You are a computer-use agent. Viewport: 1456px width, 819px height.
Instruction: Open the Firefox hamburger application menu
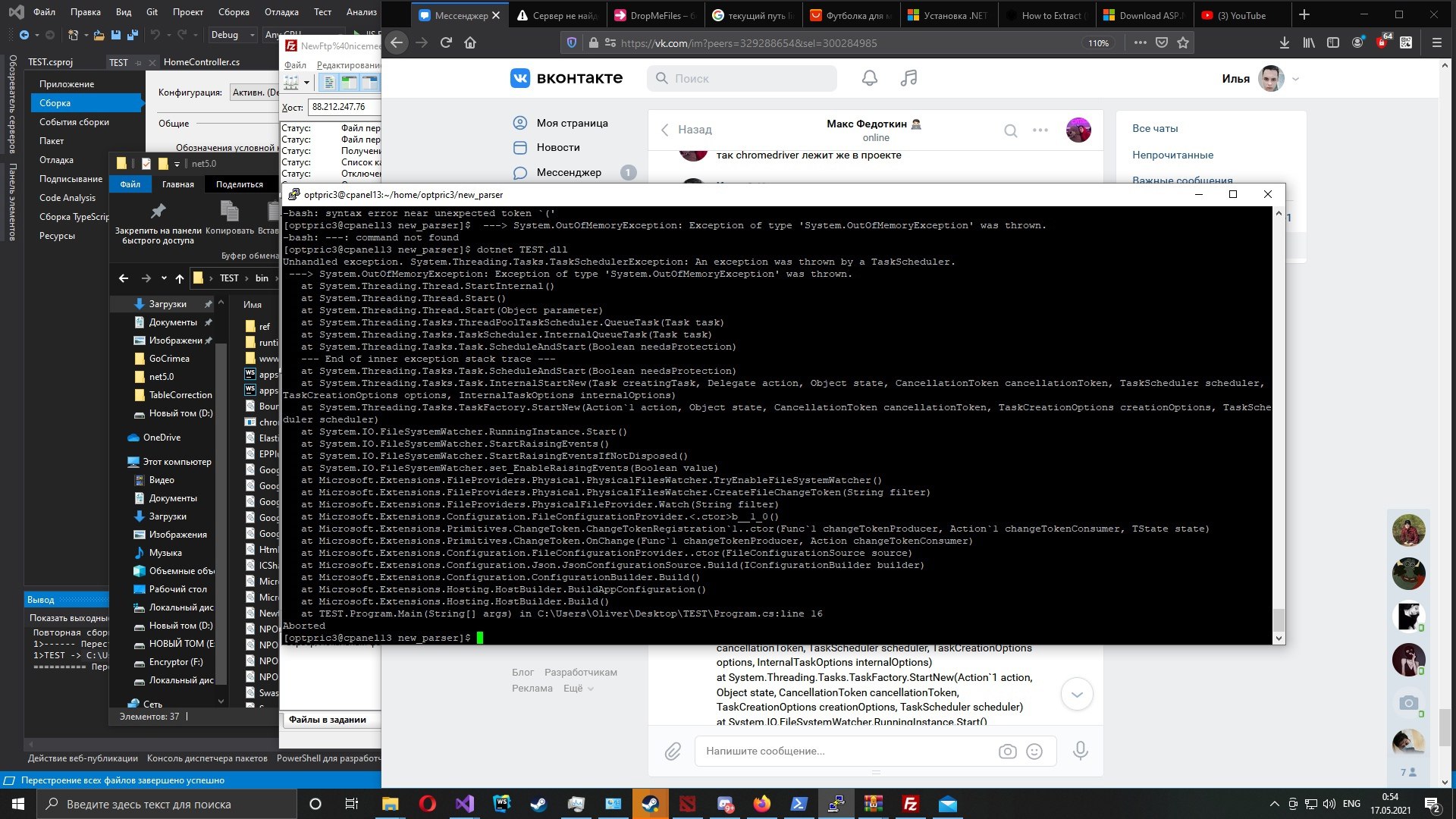[1437, 43]
